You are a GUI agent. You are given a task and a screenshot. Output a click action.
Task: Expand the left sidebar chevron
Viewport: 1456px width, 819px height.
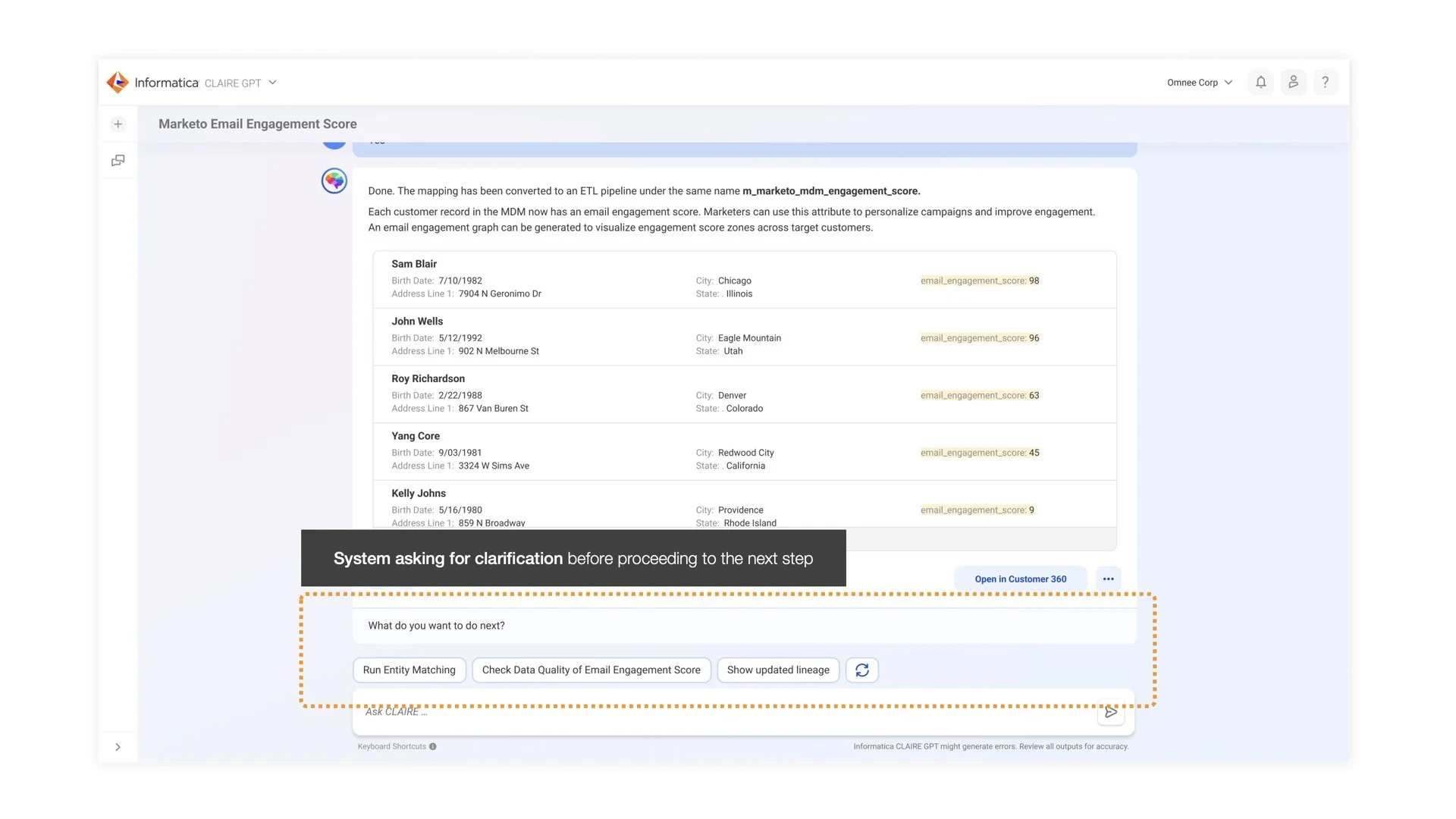(x=118, y=747)
